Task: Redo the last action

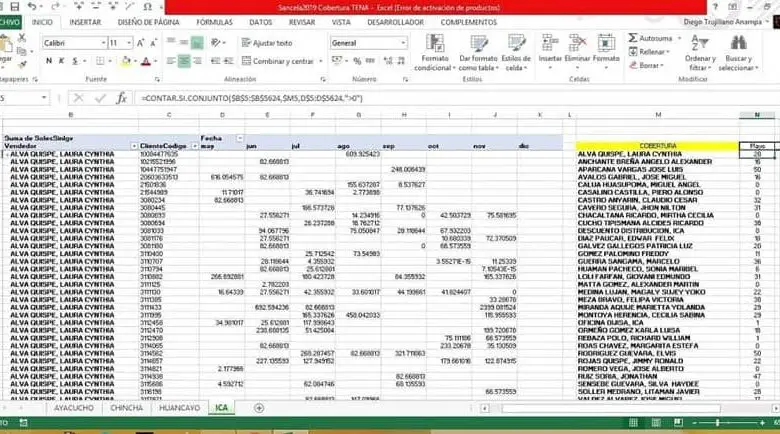Action: [55, 7]
